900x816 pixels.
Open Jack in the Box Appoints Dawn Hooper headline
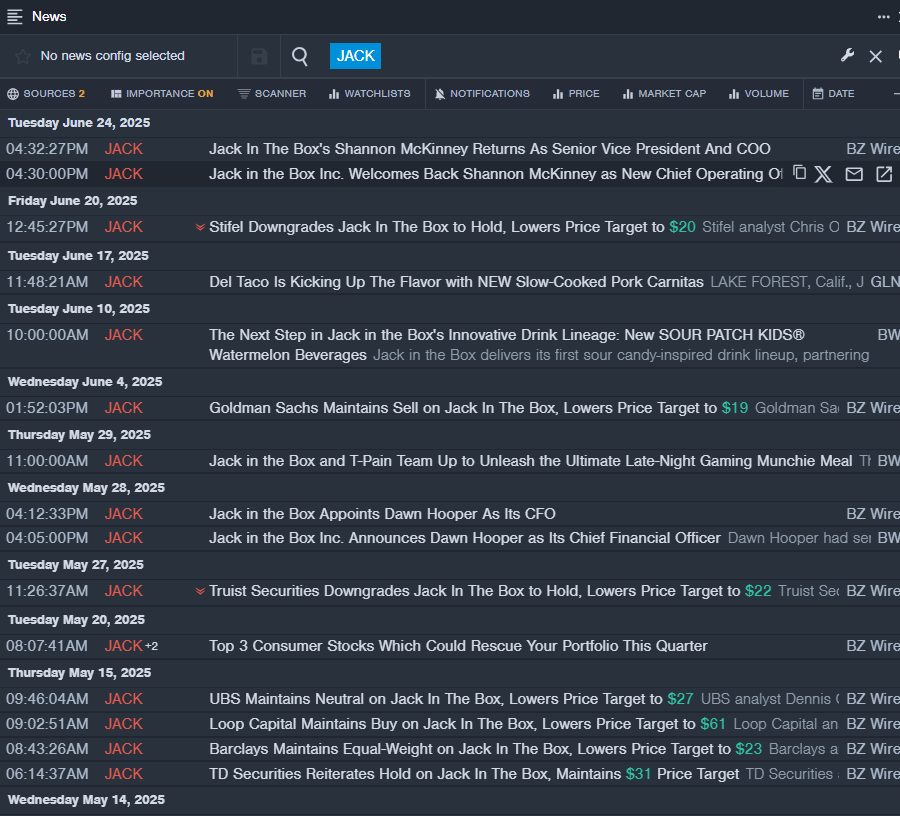[382, 514]
